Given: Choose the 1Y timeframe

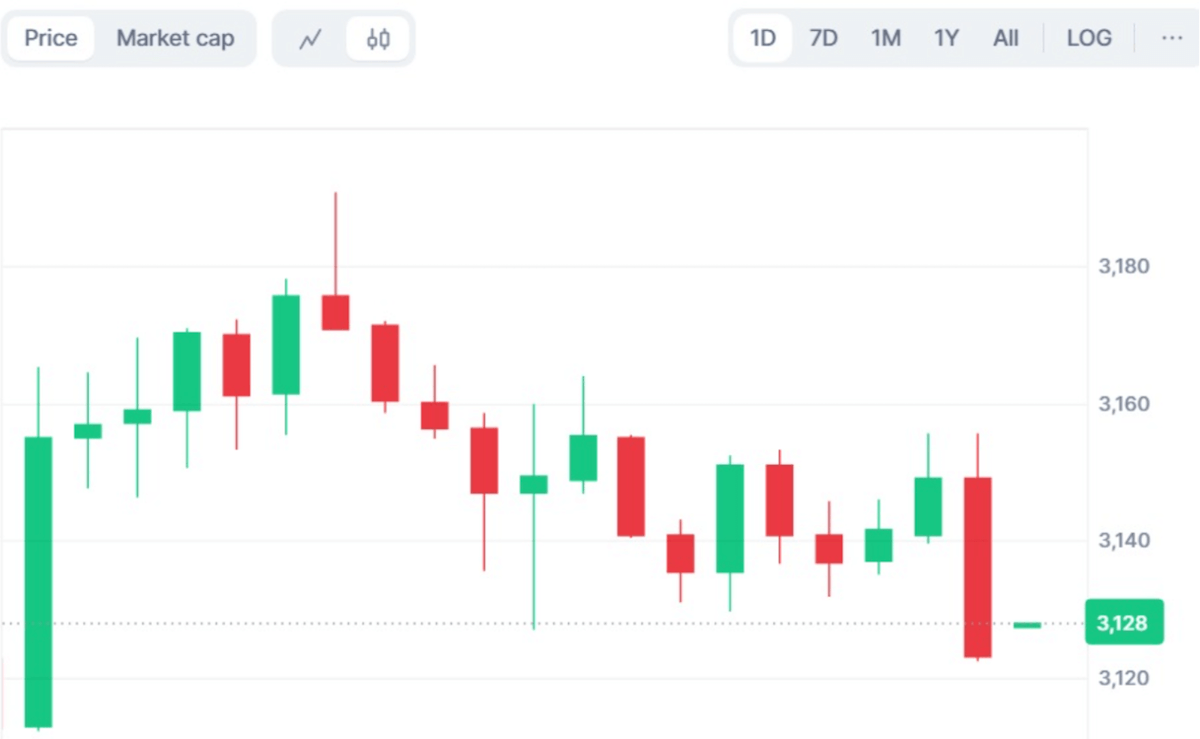Looking at the screenshot, I should pyautogui.click(x=944, y=38).
